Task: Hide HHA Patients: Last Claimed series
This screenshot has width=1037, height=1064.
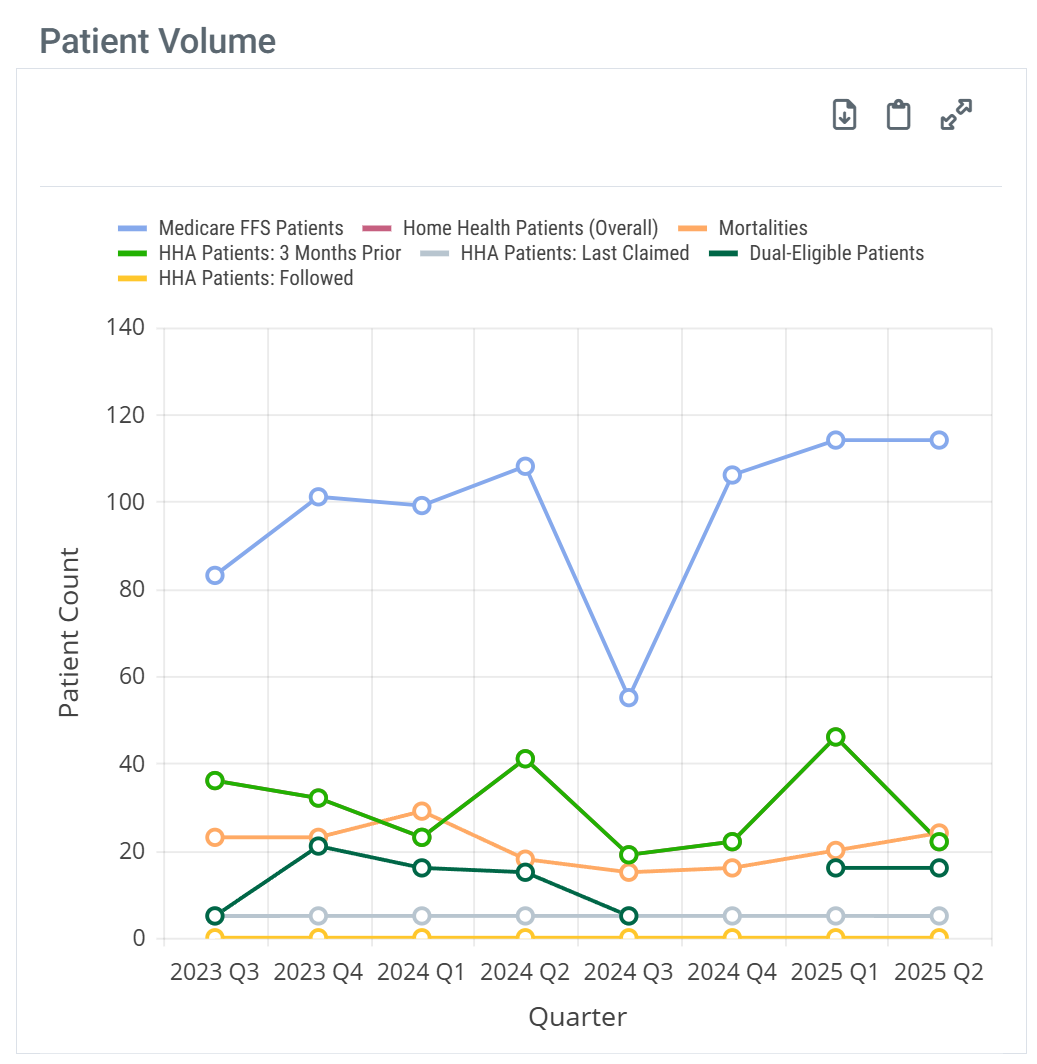Action: [575, 253]
